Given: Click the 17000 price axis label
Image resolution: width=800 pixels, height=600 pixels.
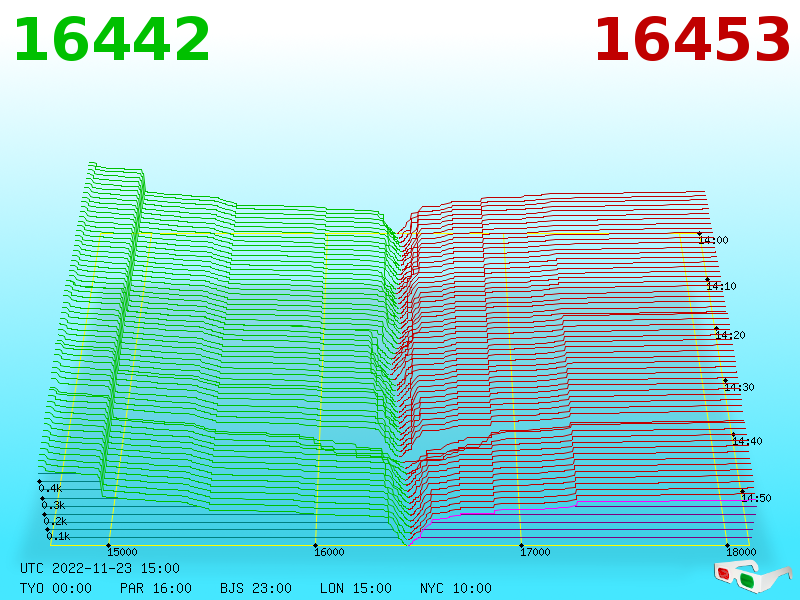Looking at the screenshot, I should tap(535, 552).
